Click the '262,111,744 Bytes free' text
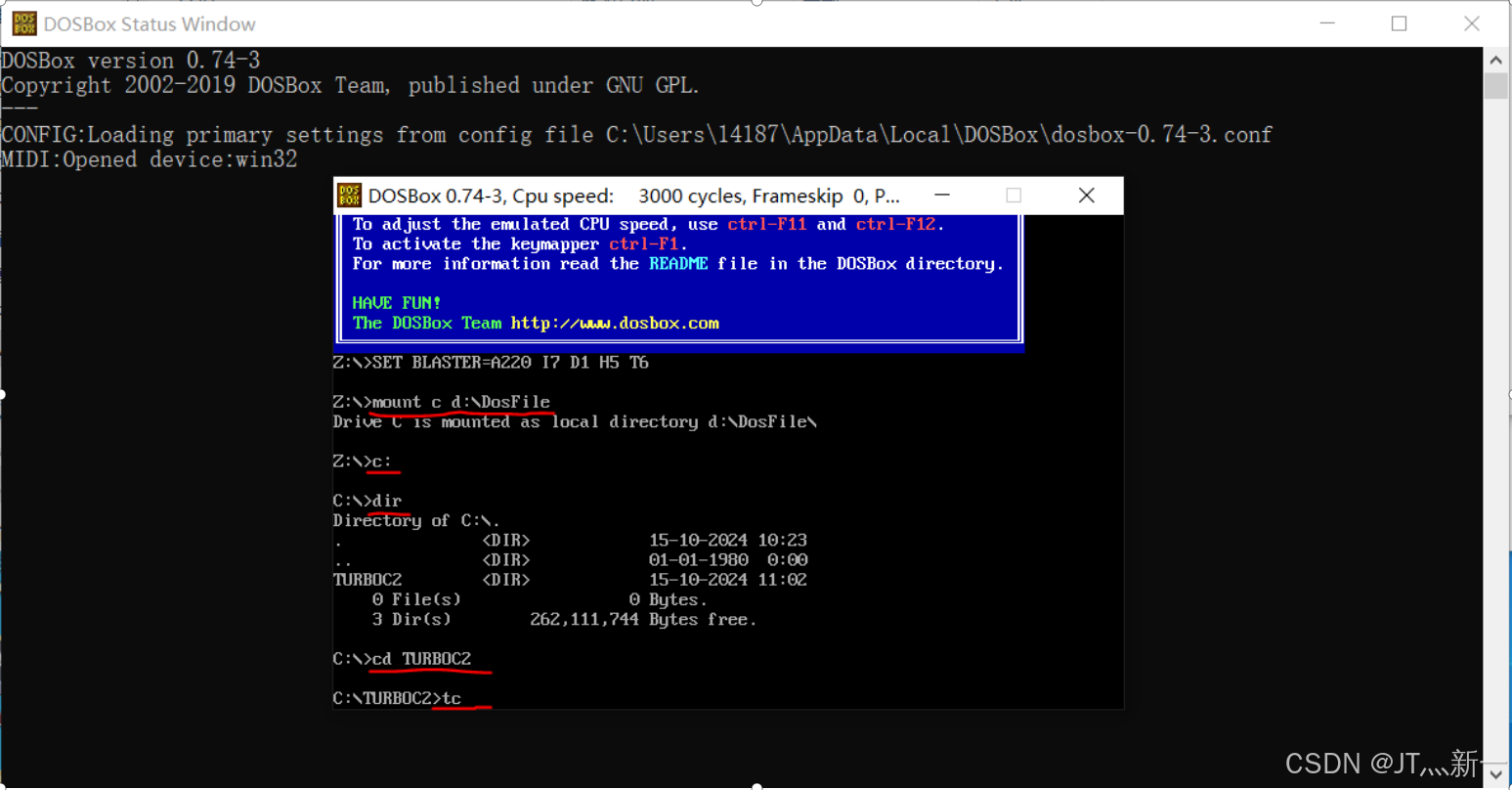Screen dimensions: 1512x790 point(643,620)
